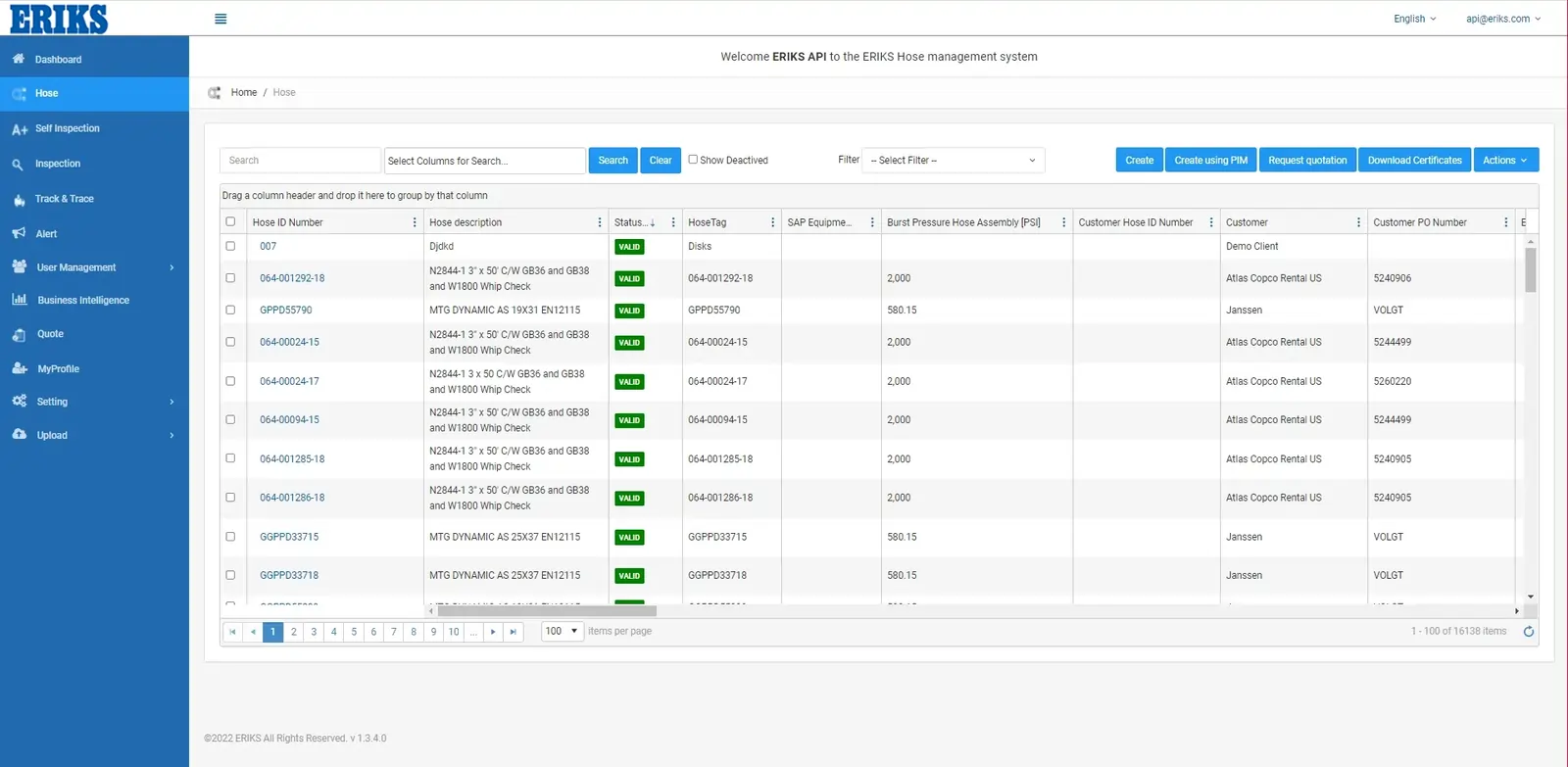The width and height of the screenshot is (1568, 767).
Task: Check the row checkbox for hose 007
Action: (x=230, y=246)
